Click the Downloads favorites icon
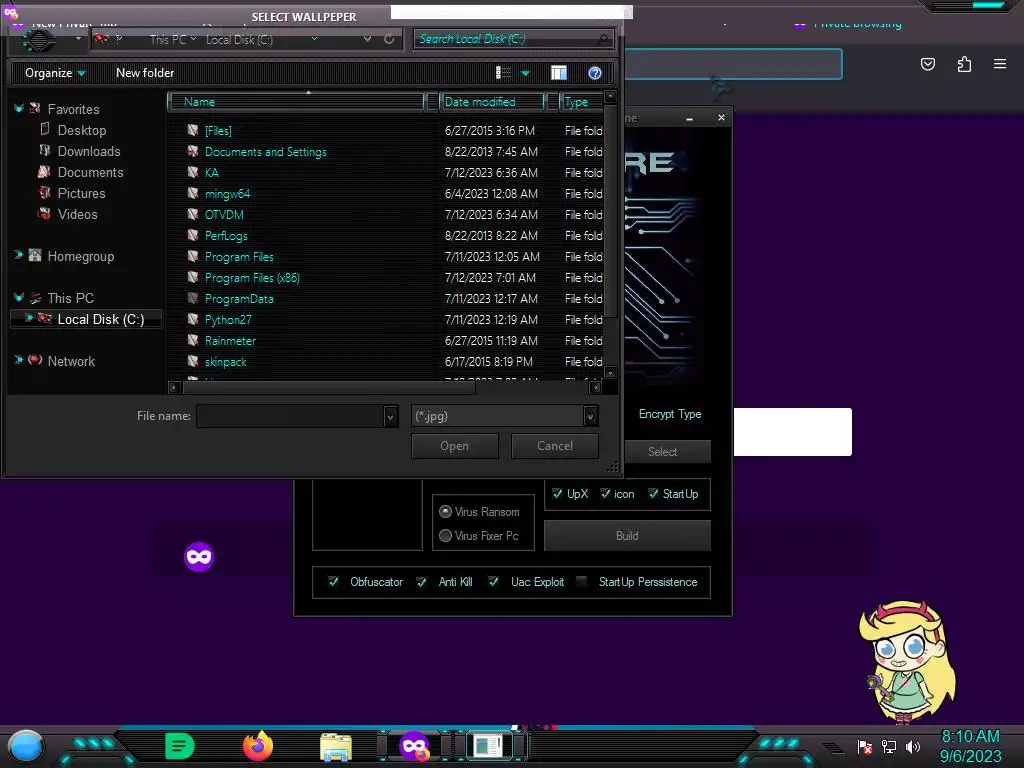1024x768 pixels. [44, 151]
